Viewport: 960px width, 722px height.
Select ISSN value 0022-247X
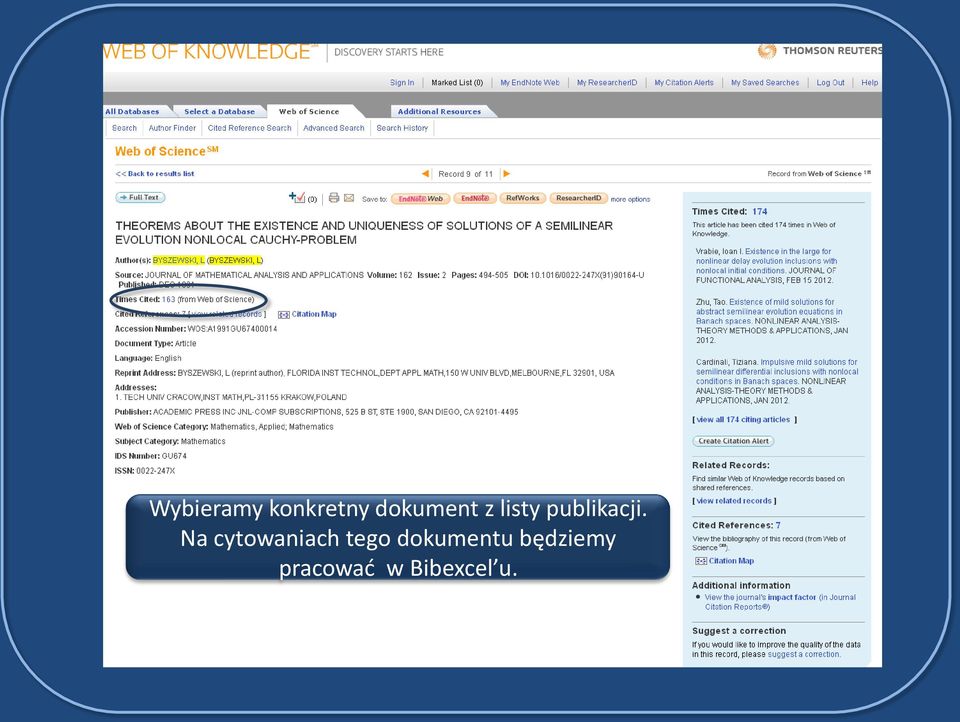point(156,471)
